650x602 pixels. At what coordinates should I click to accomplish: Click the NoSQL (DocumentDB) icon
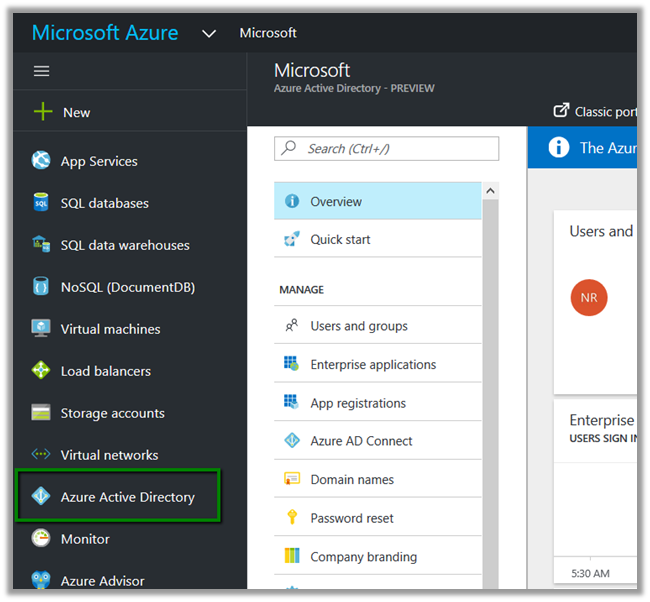tap(41, 287)
